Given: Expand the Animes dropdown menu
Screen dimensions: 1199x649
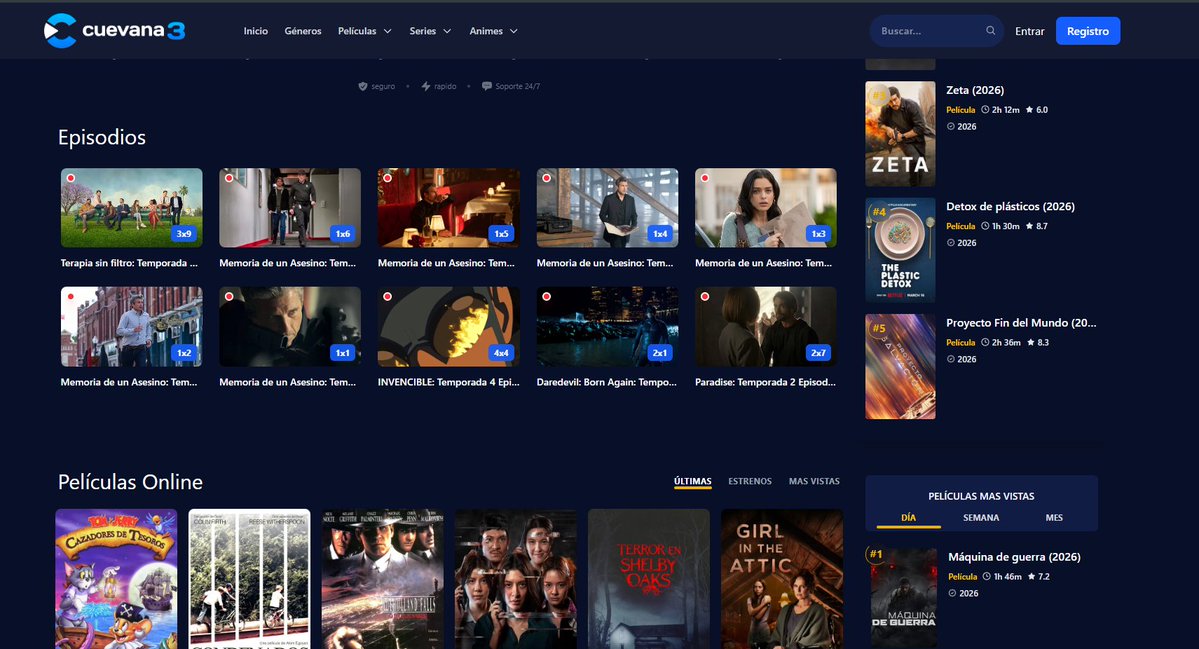Looking at the screenshot, I should [x=493, y=31].
